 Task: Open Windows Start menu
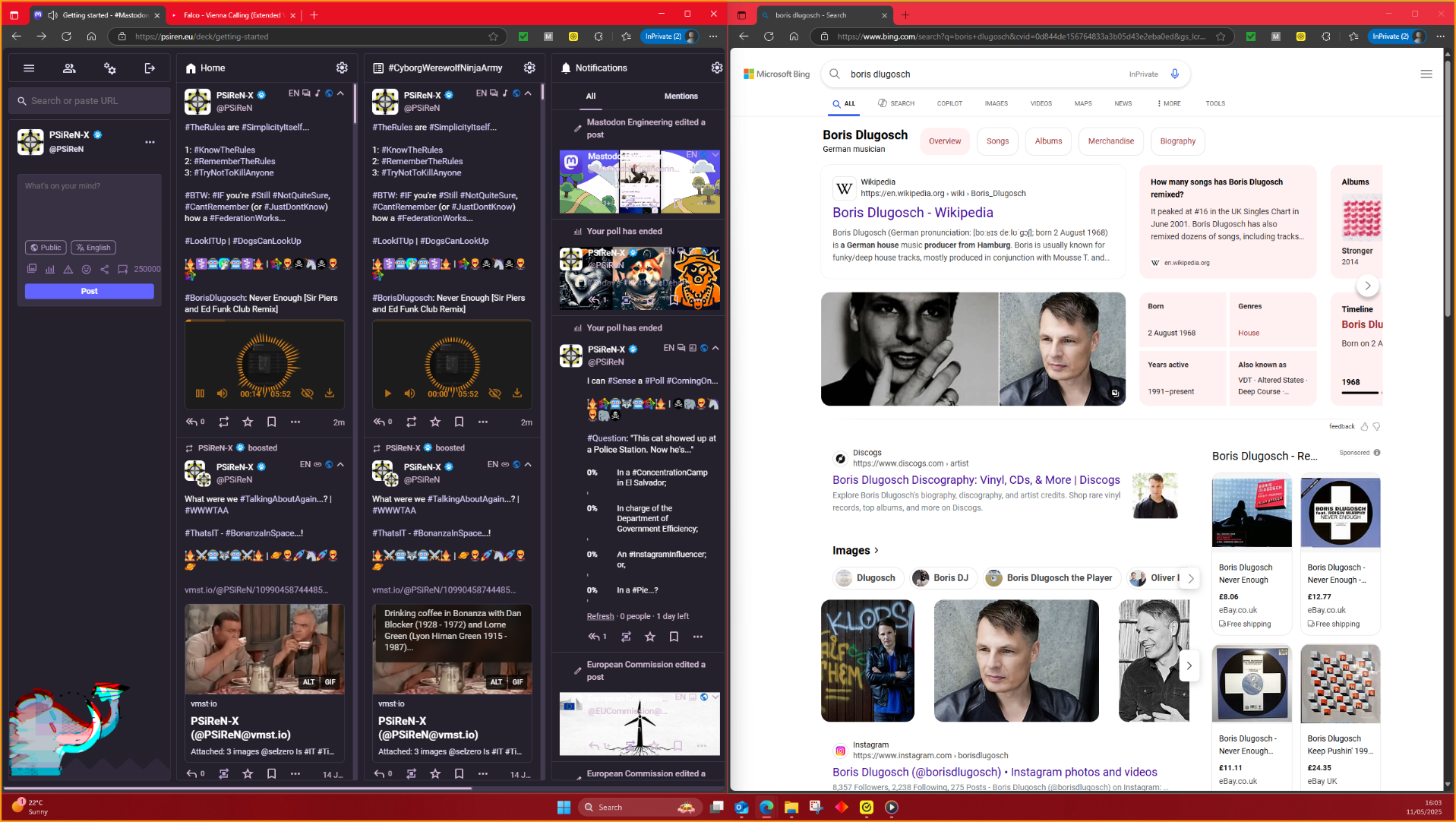tap(564, 808)
